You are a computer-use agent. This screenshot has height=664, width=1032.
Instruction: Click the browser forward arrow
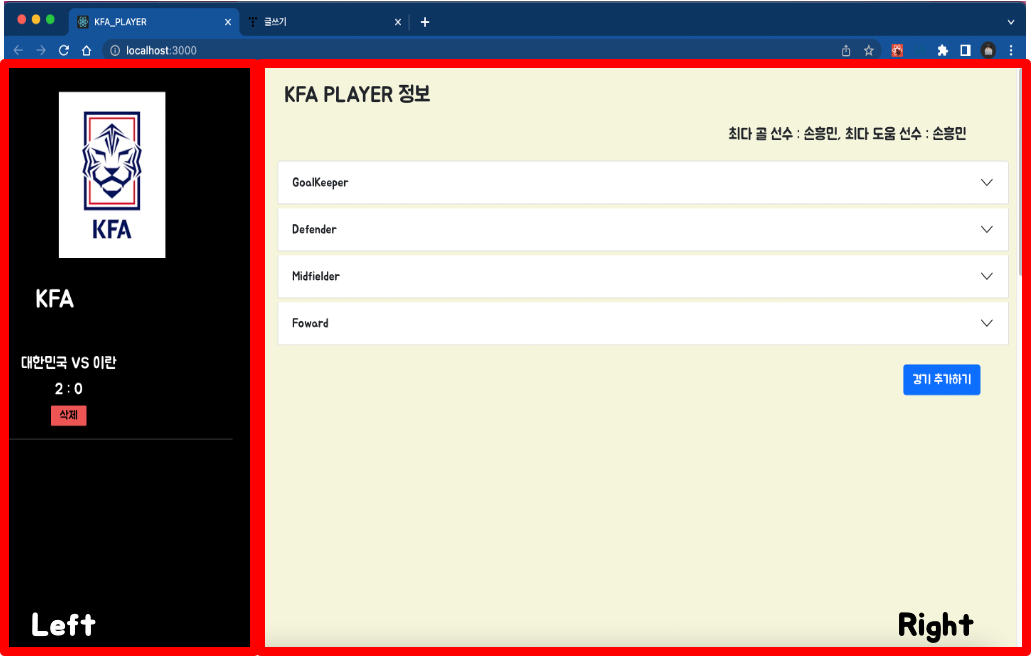click(41, 50)
